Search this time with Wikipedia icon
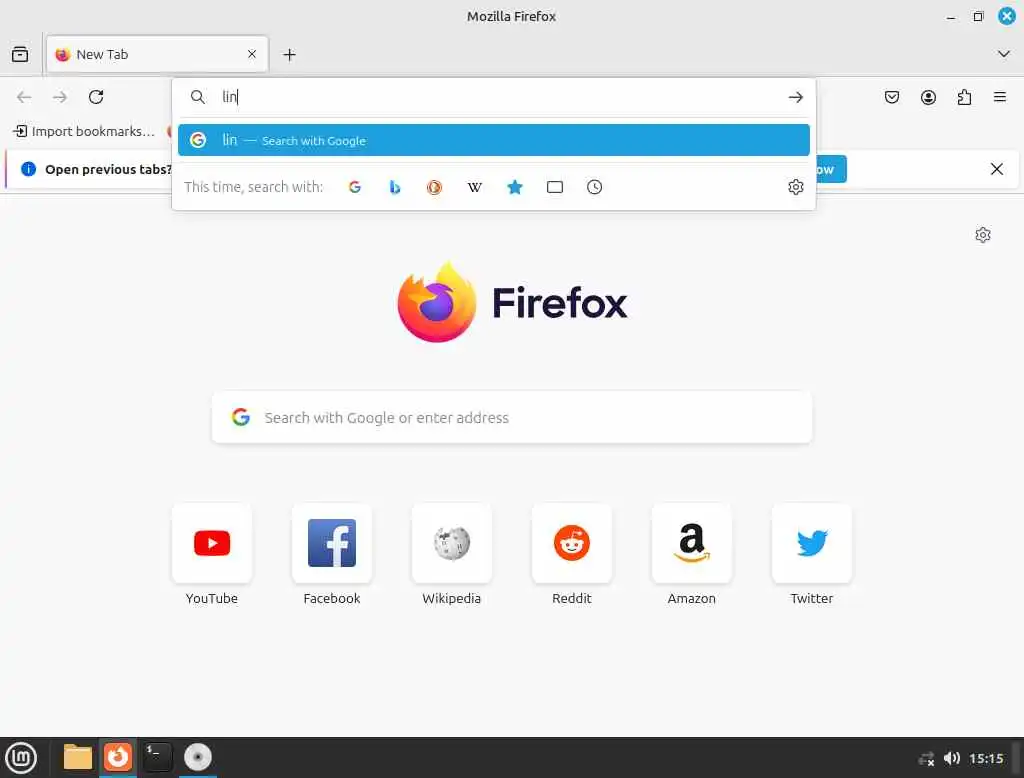Image resolution: width=1024 pixels, height=778 pixels. point(475,187)
